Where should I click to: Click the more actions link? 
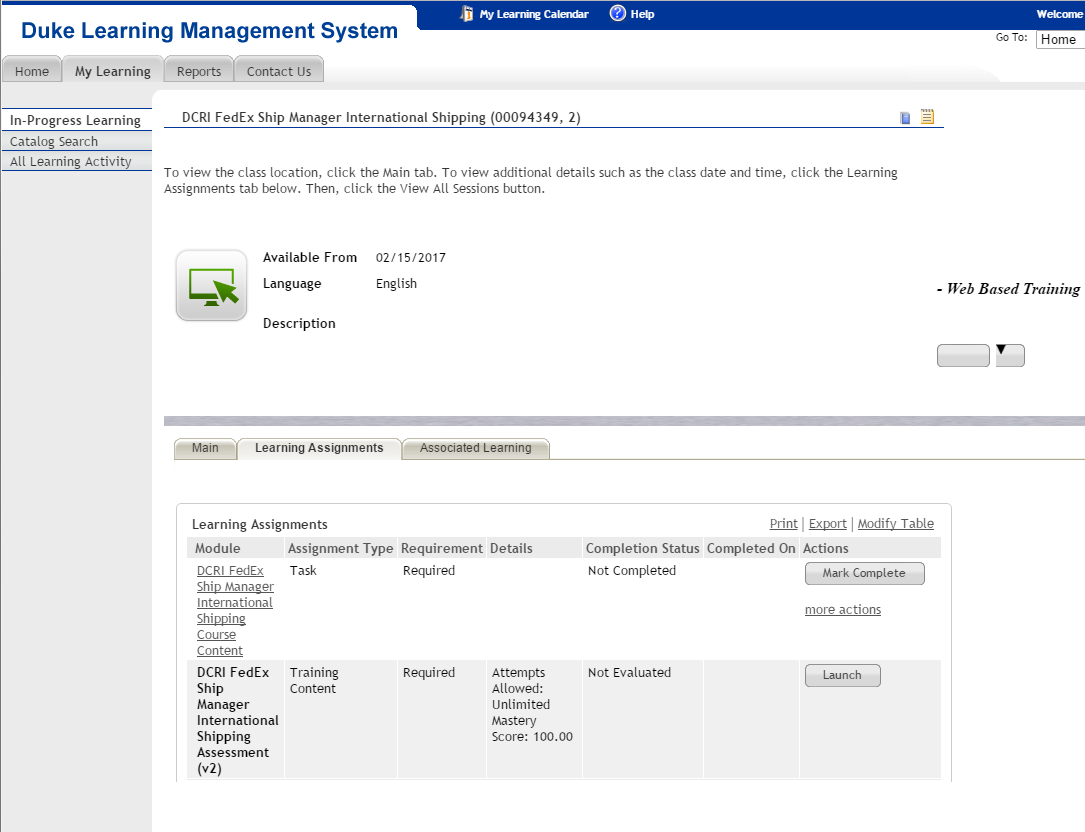[x=843, y=609]
